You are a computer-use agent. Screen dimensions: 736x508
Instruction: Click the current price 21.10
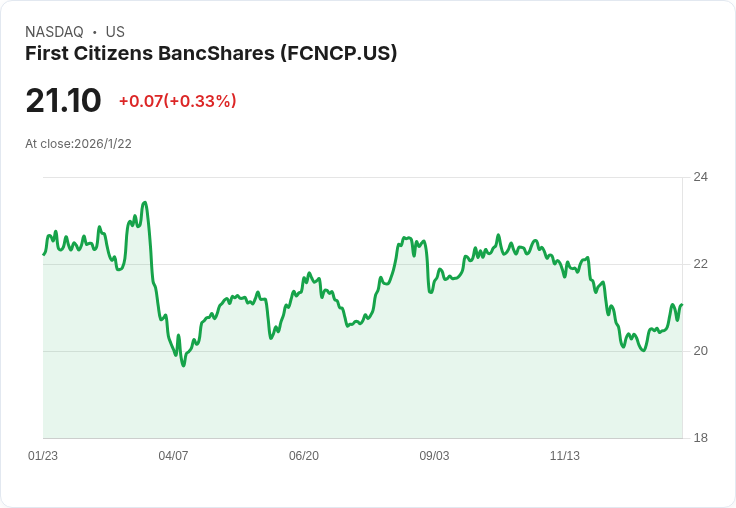point(63,101)
